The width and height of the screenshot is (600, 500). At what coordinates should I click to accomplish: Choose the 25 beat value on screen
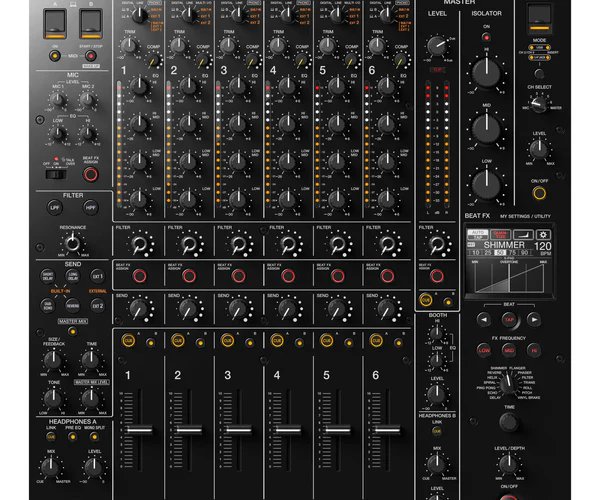pos(488,252)
